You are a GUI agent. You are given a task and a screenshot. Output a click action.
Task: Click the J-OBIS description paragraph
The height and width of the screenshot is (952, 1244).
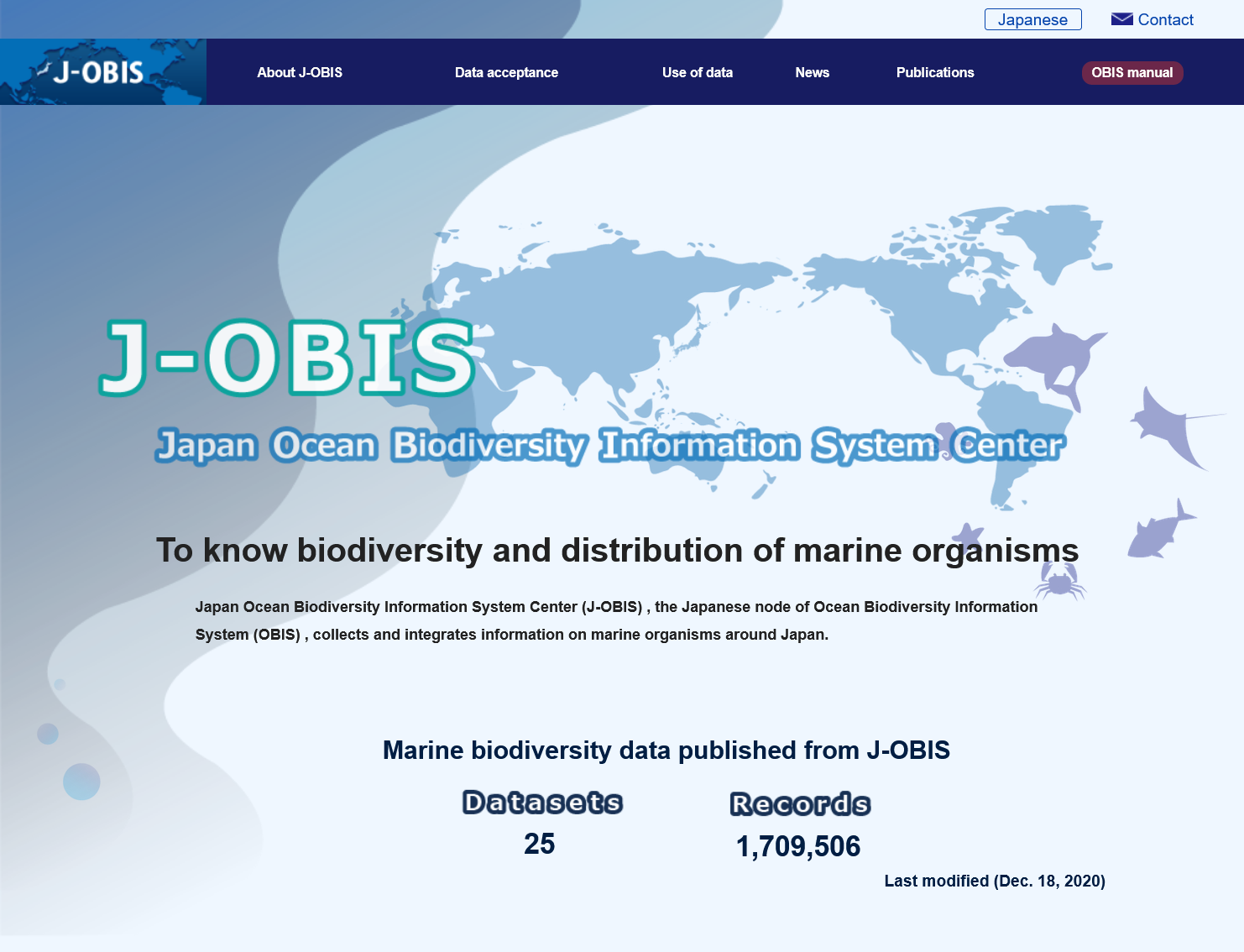click(x=617, y=620)
